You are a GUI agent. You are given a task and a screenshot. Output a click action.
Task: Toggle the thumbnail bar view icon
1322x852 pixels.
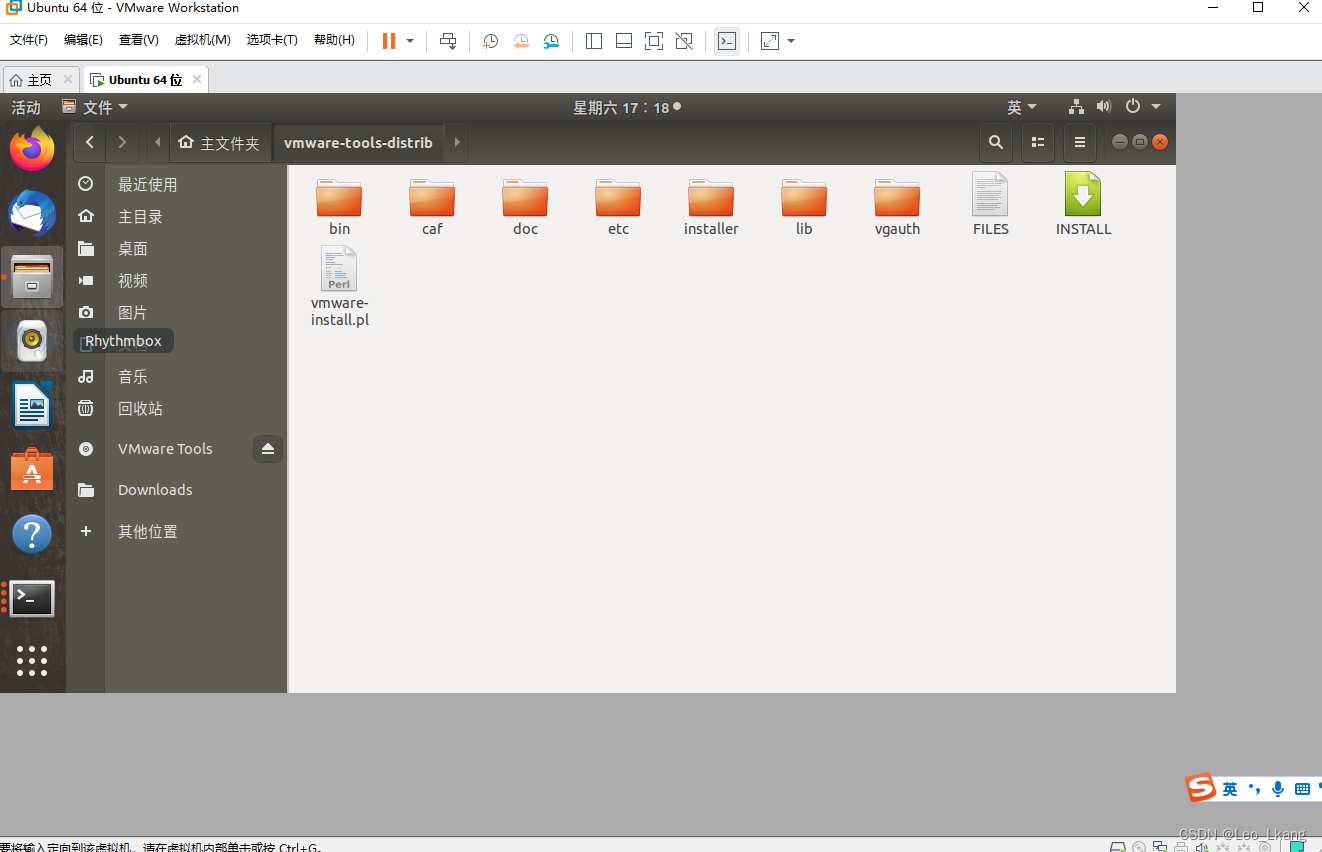(624, 41)
